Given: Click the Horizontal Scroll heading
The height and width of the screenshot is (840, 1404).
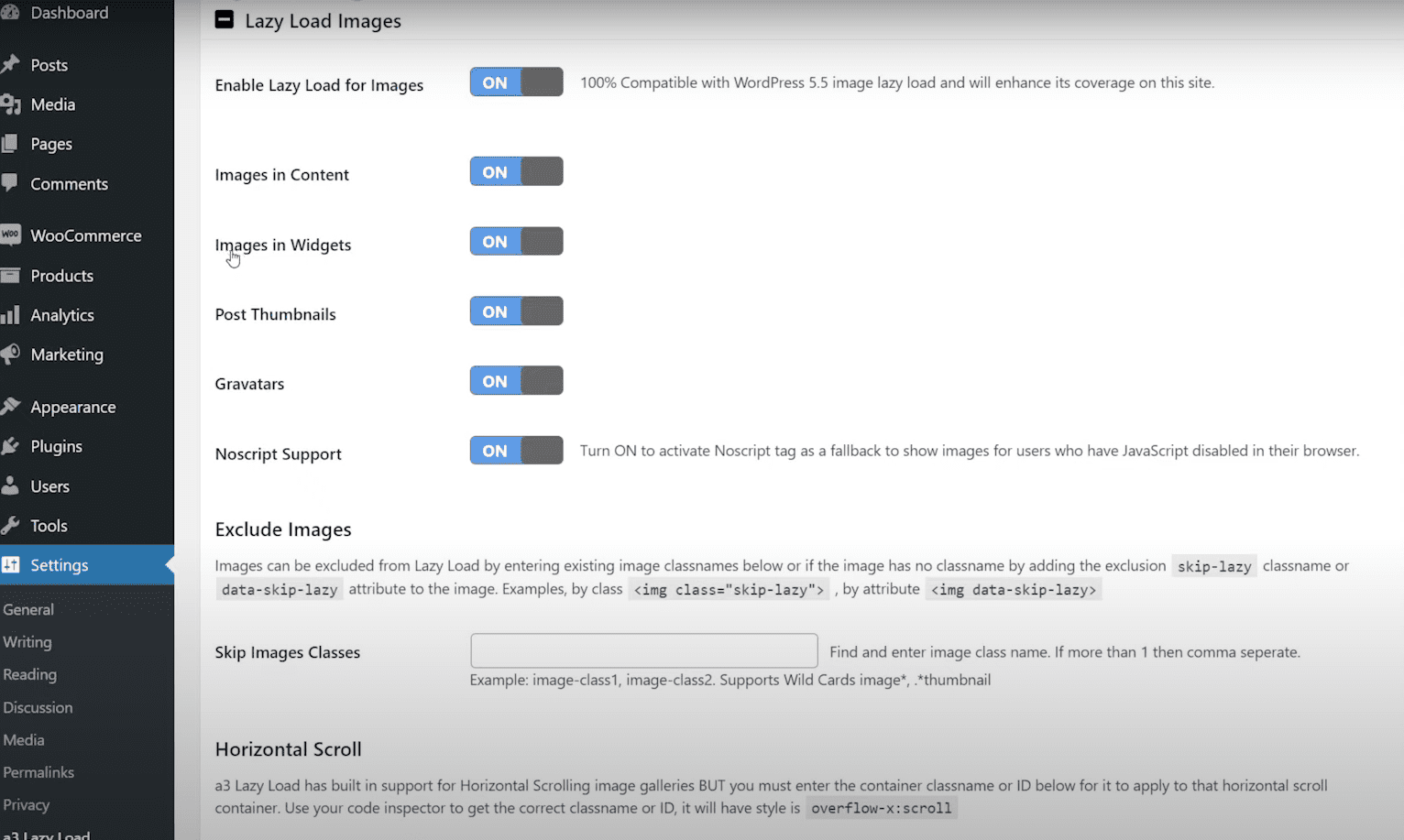Looking at the screenshot, I should click(289, 749).
